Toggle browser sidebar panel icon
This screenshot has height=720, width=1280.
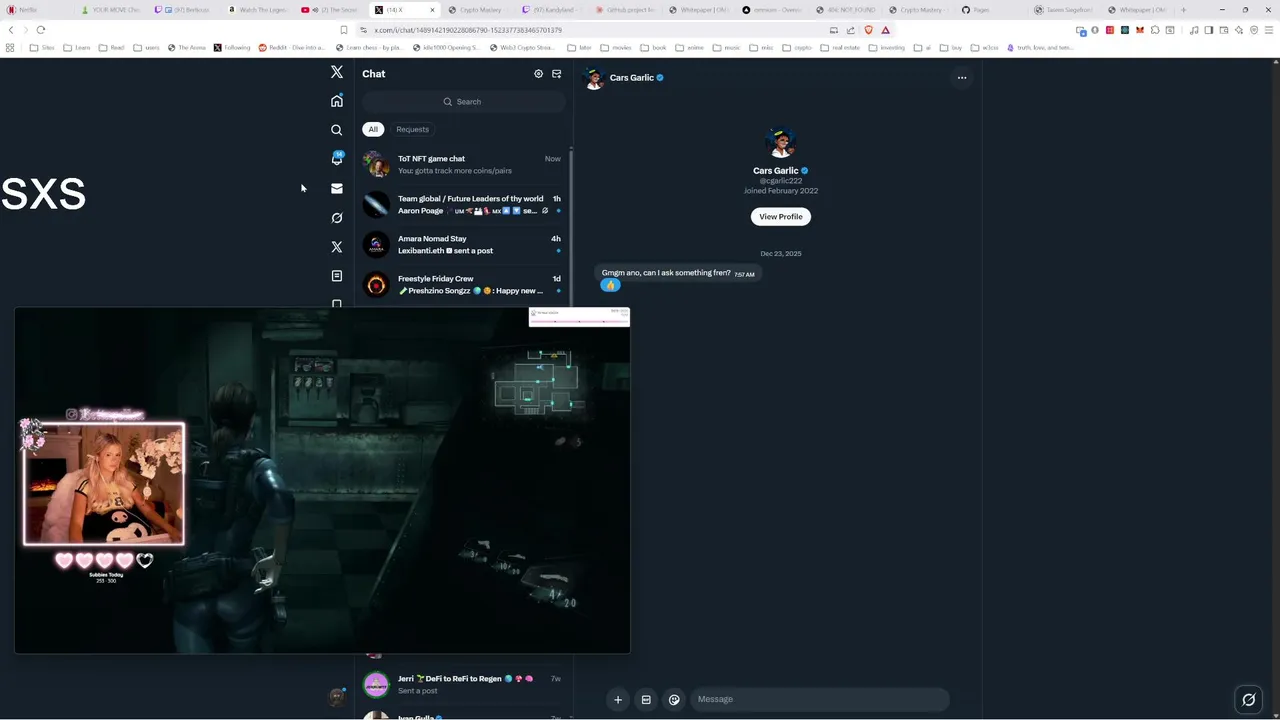point(1209,30)
